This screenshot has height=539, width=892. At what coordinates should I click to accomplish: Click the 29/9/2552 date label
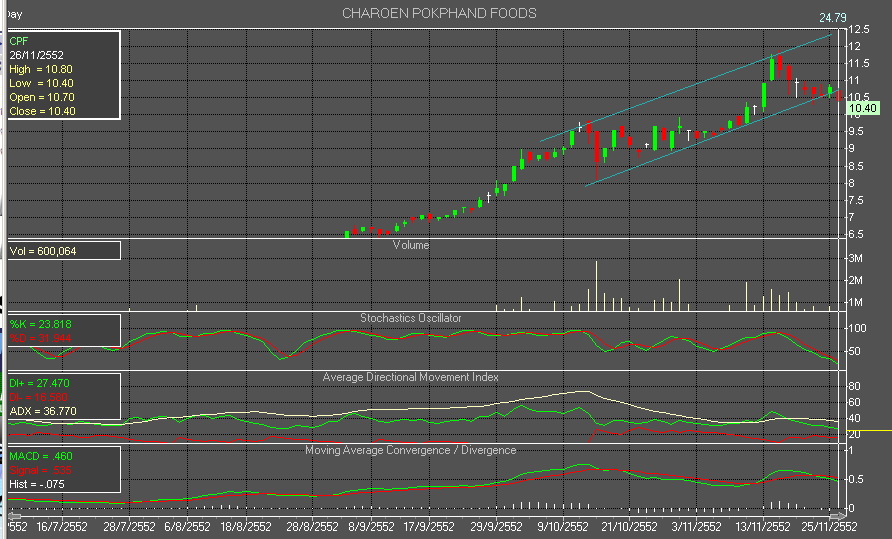(496, 527)
